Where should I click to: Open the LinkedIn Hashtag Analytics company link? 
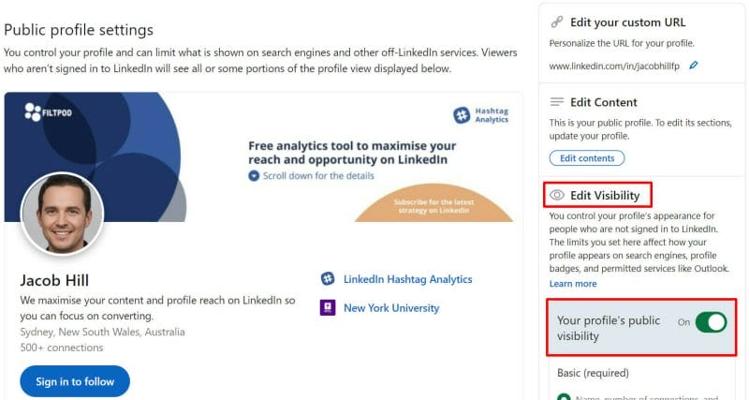407,280
